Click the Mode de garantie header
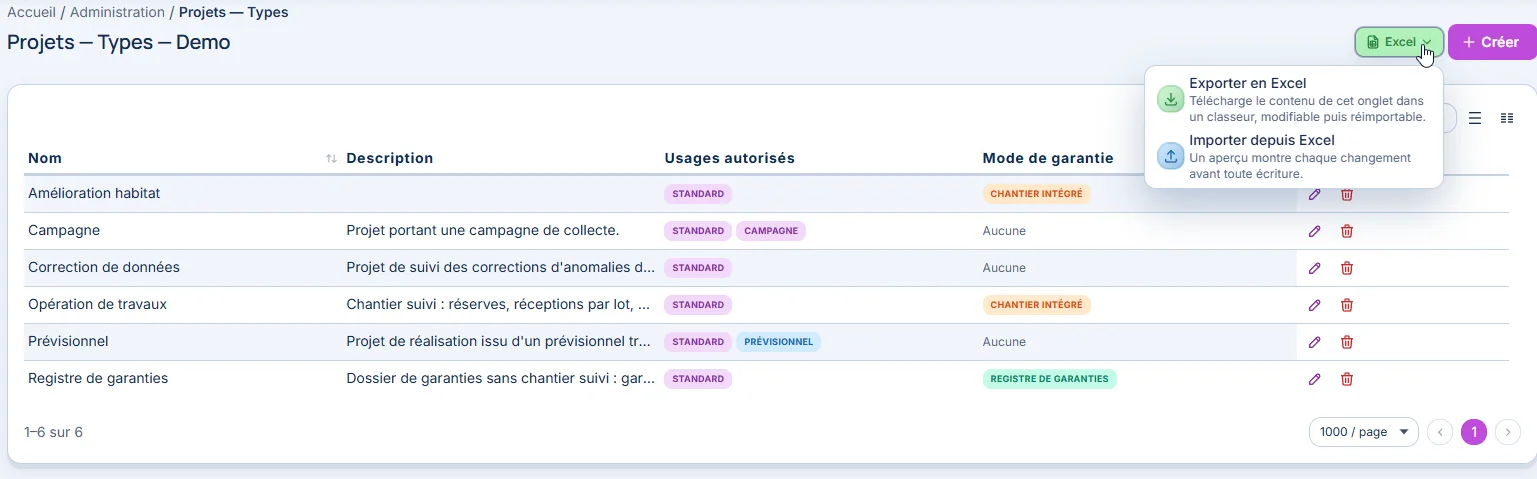Screen dimensions: 1537x479 point(1048,158)
